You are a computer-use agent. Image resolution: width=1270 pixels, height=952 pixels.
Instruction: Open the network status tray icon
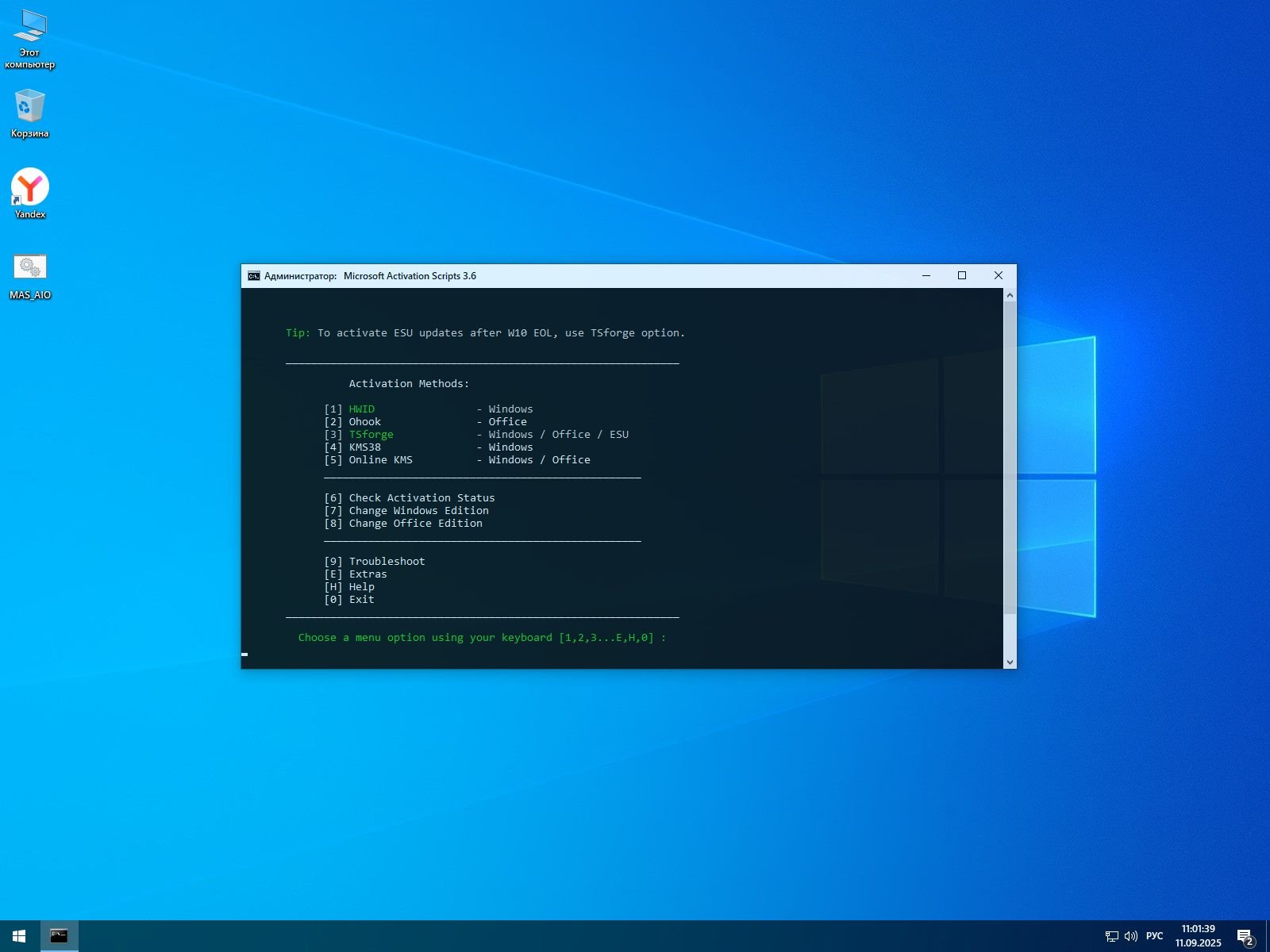click(x=1111, y=936)
